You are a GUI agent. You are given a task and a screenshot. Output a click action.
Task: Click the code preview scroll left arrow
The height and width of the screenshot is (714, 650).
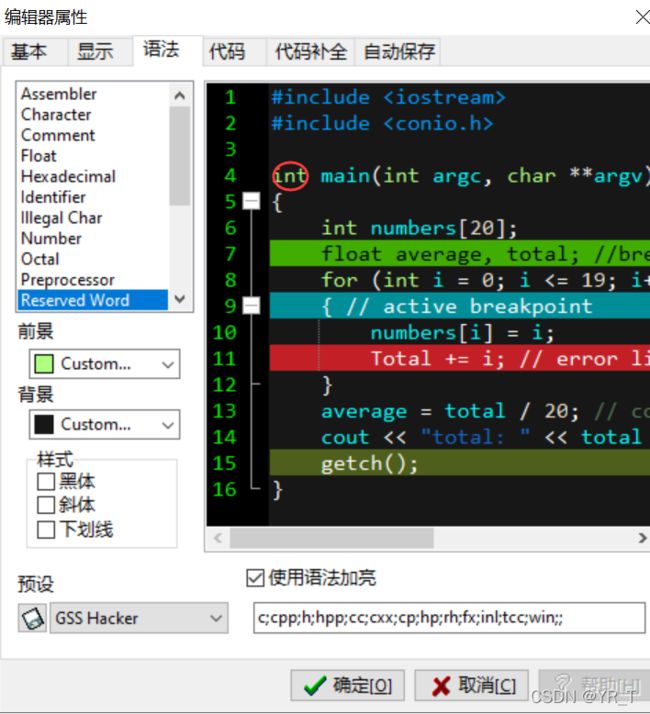218,538
